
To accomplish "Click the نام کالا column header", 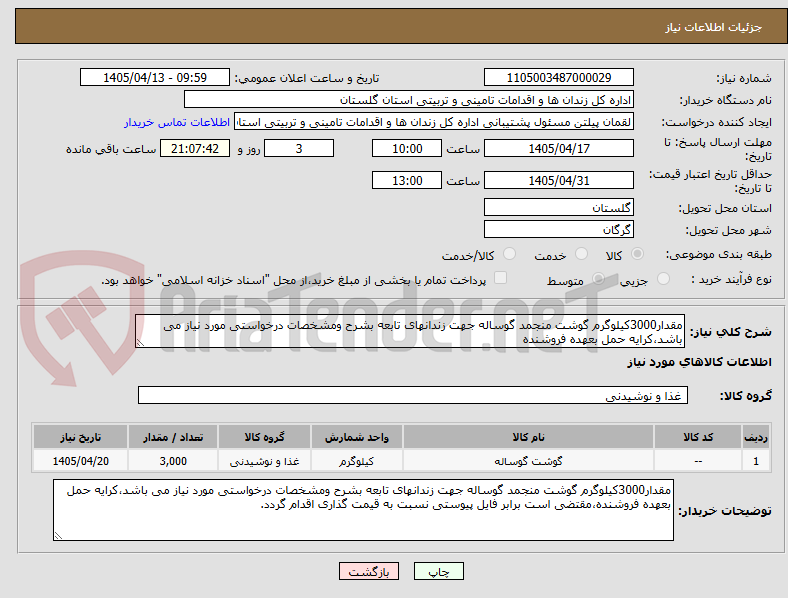I will point(528,437).
